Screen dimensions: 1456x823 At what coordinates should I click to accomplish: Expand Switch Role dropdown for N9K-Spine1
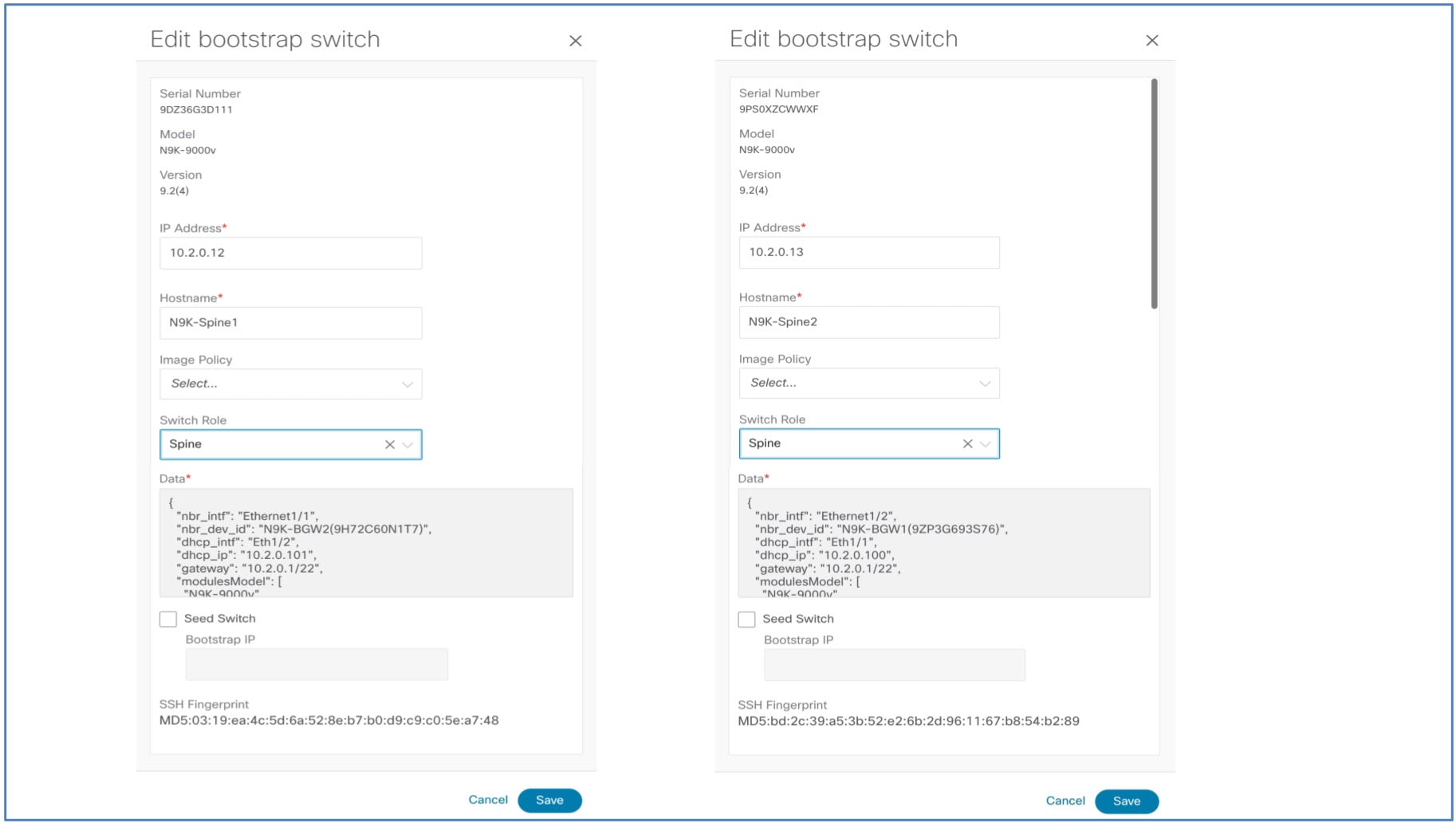coord(408,445)
